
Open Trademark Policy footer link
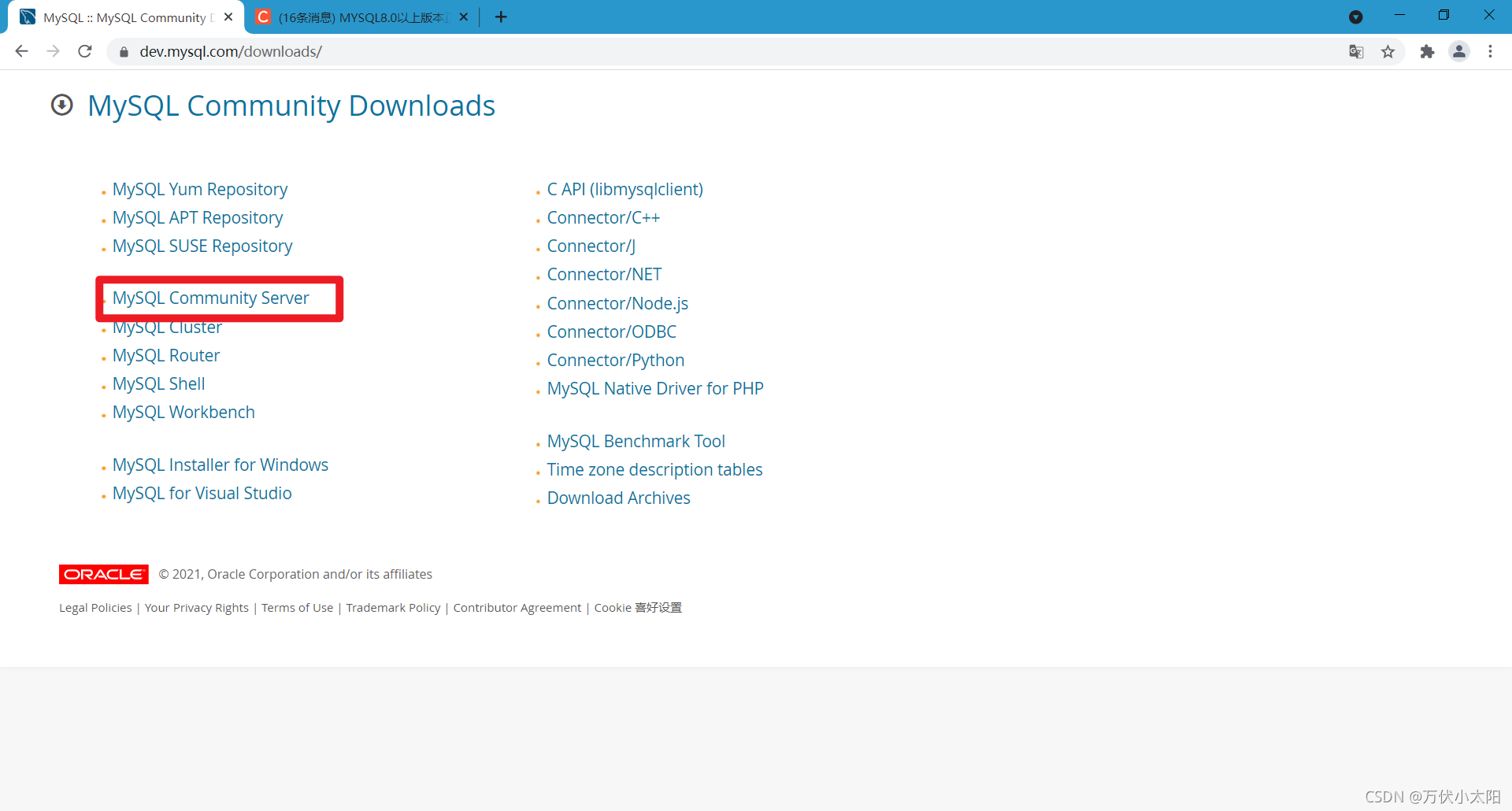coord(393,608)
